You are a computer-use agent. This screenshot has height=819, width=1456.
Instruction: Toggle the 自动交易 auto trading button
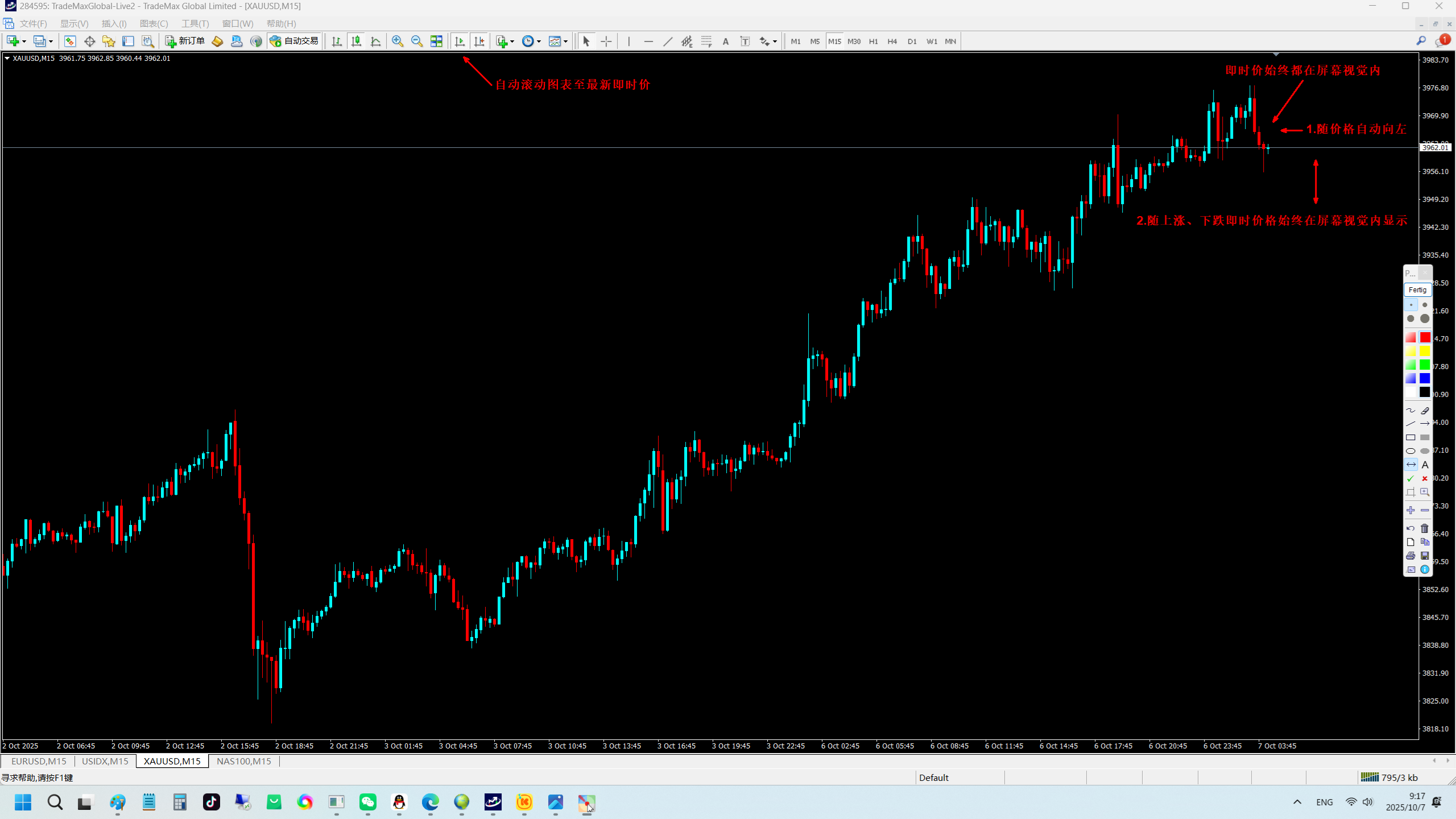pos(295,41)
